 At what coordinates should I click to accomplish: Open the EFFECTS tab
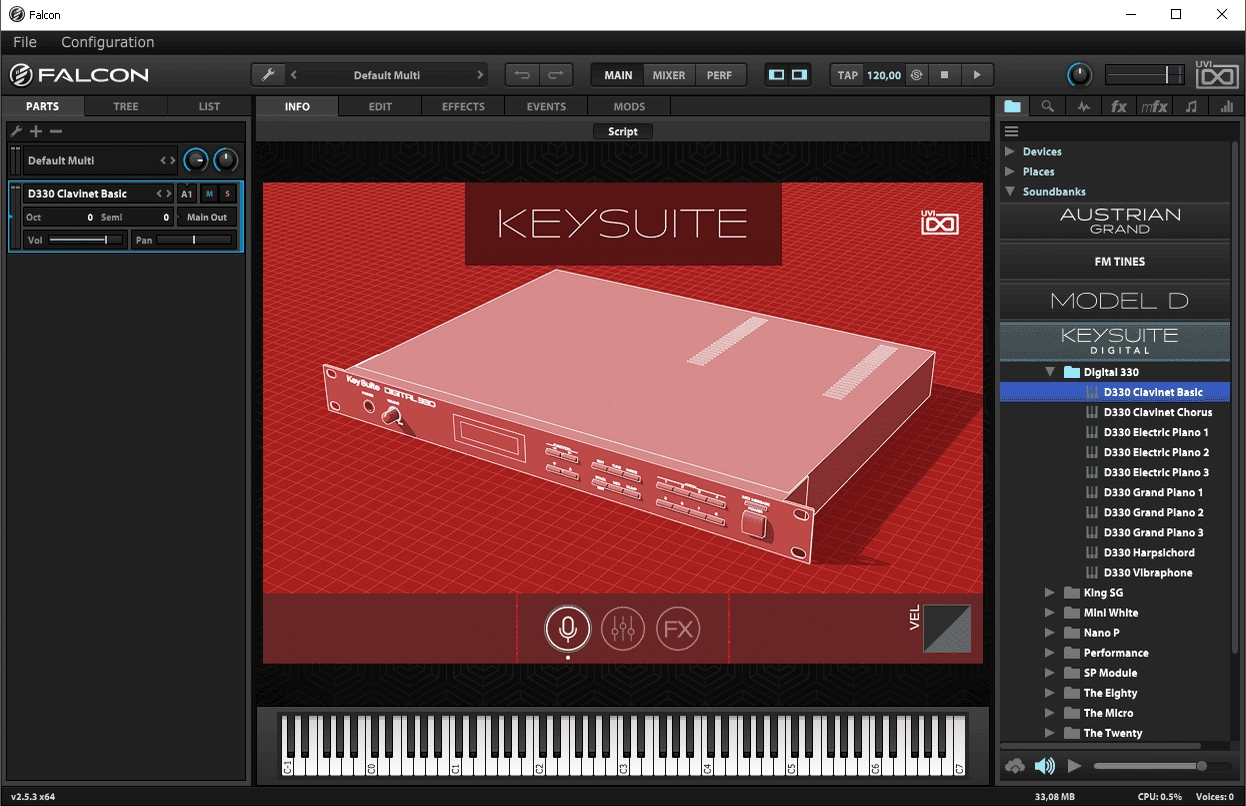463,106
